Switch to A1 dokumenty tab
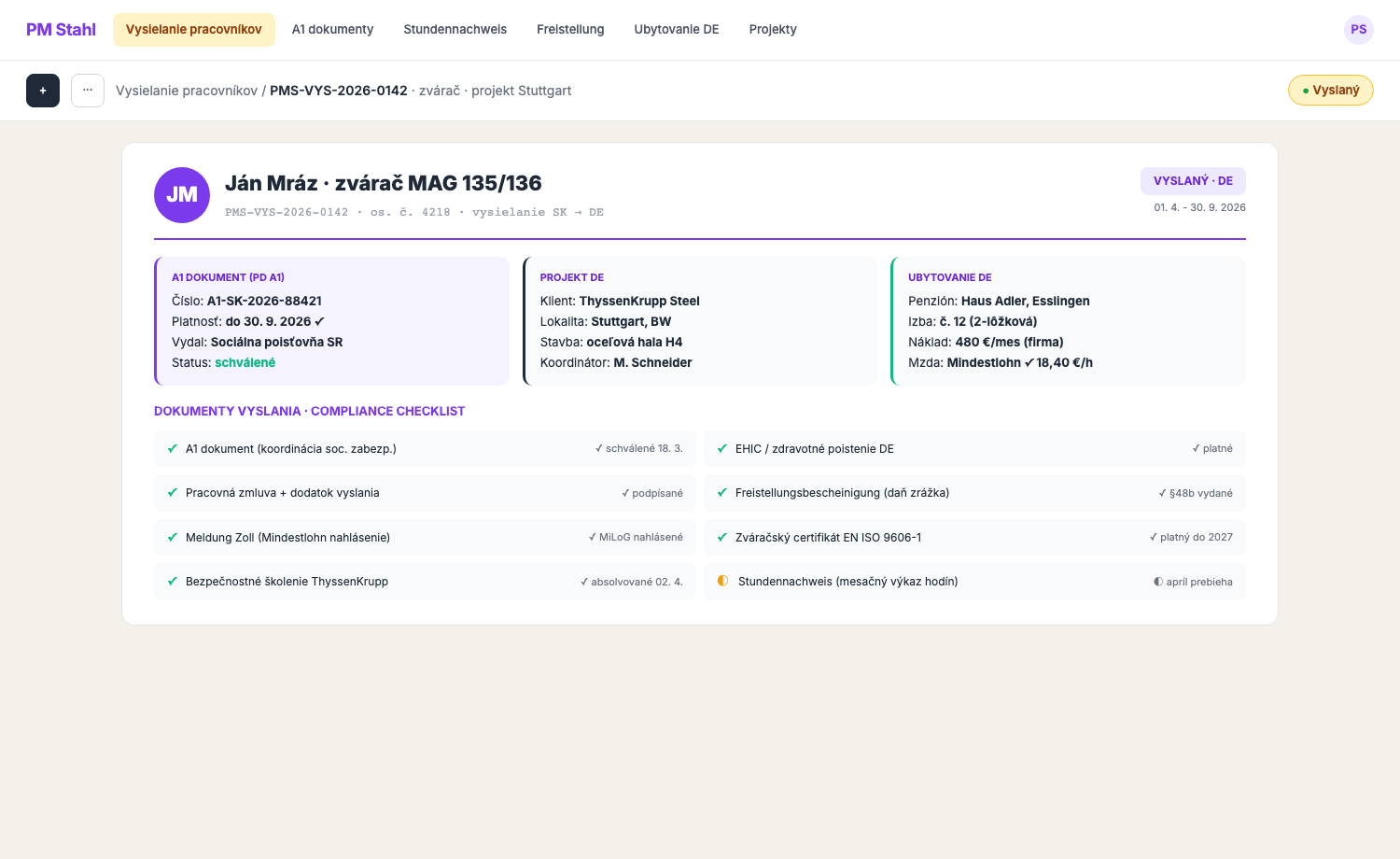The image size is (1400, 859). coord(332,30)
